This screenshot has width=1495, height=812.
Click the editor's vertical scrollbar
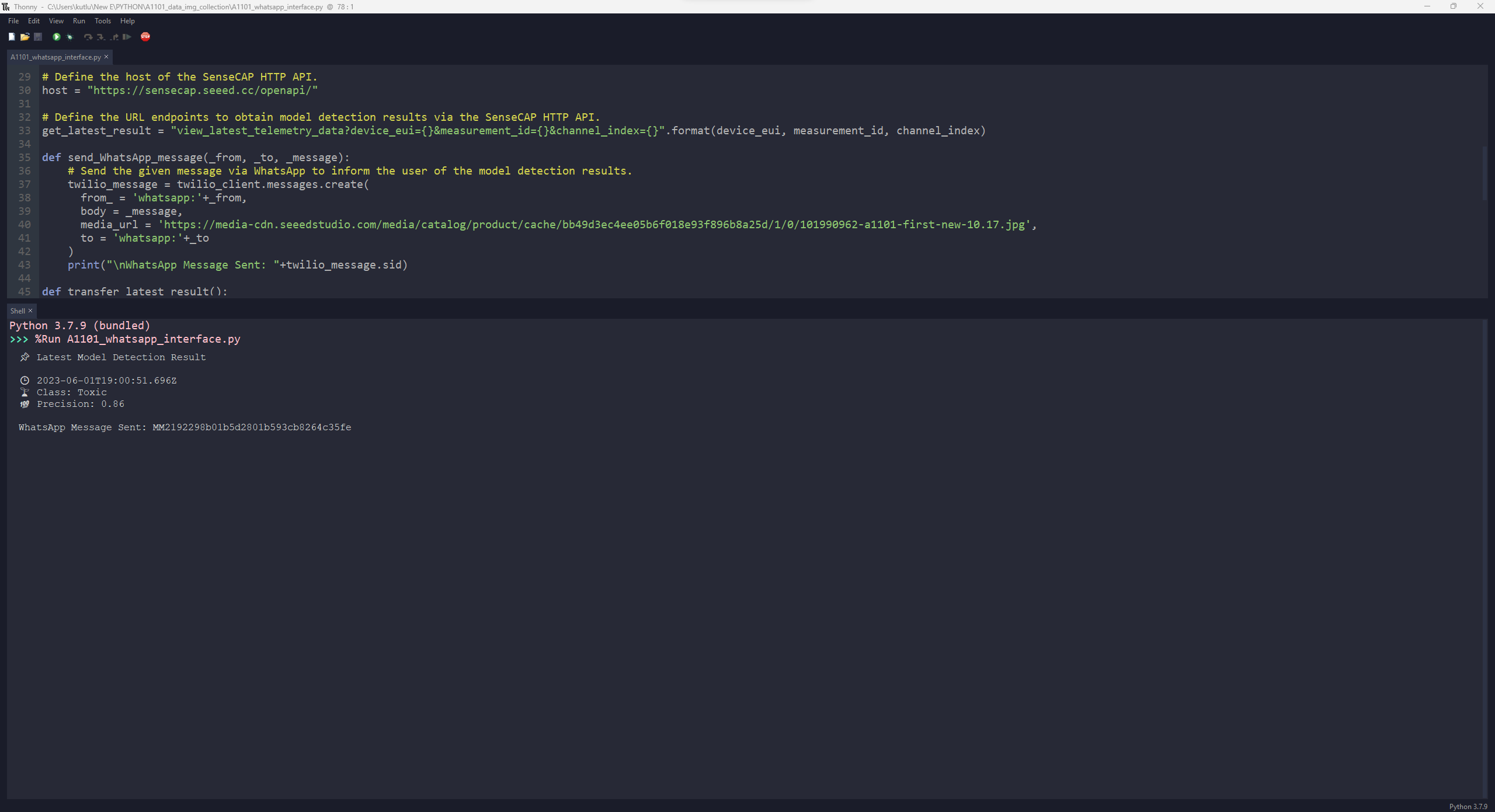[1484, 173]
